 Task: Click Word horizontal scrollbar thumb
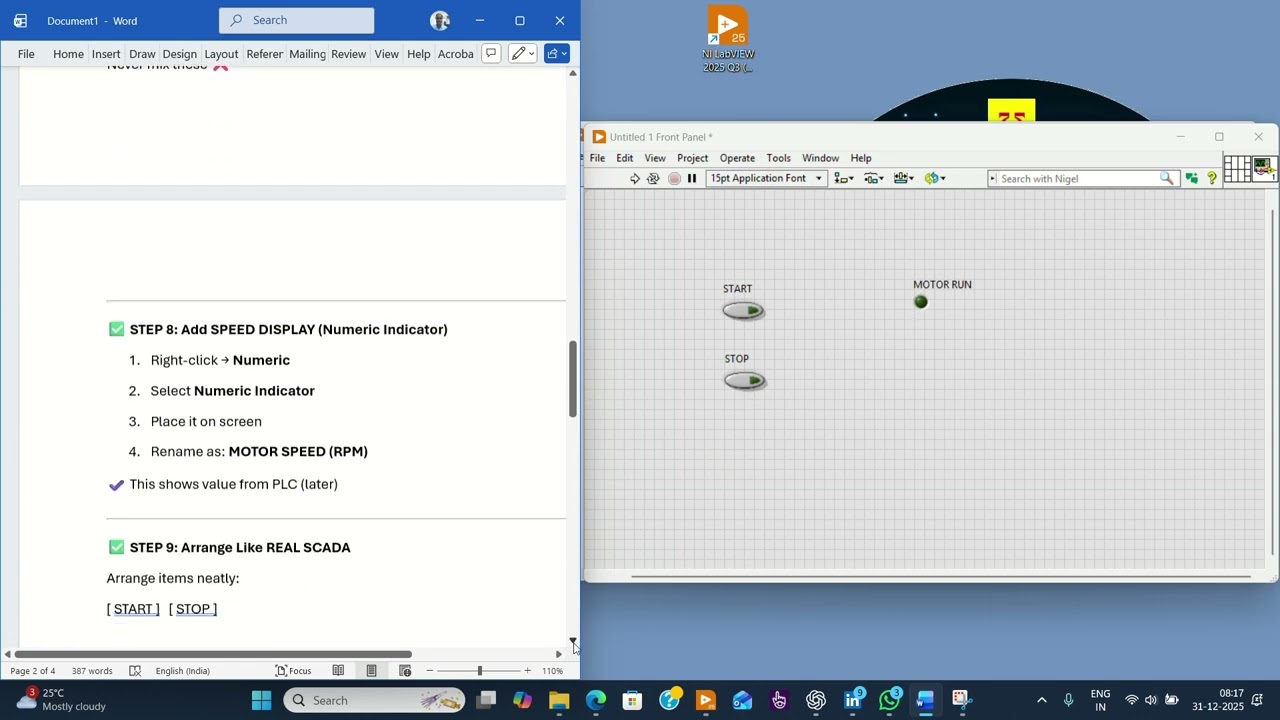click(x=213, y=654)
